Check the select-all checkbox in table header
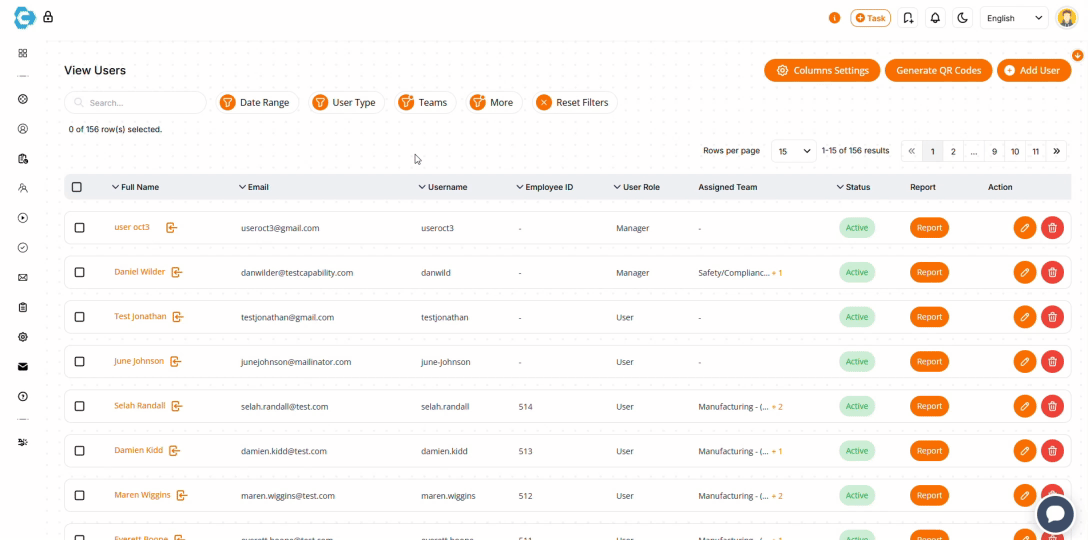The width and height of the screenshot is (1088, 540). tap(77, 187)
